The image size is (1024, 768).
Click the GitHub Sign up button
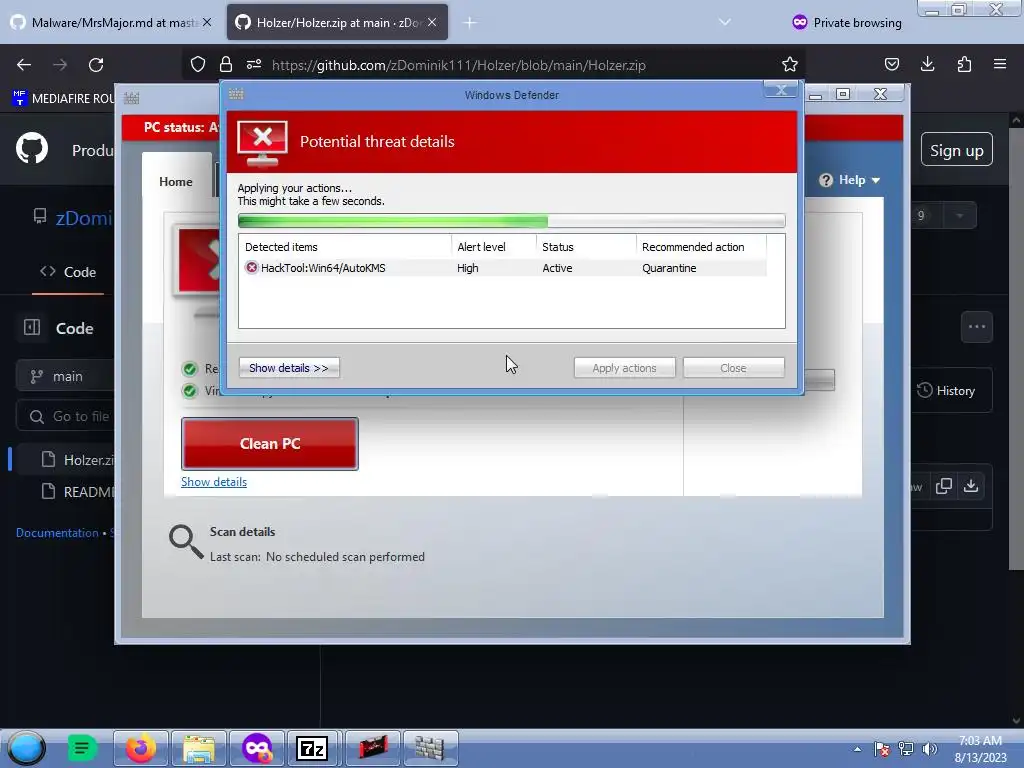957,150
